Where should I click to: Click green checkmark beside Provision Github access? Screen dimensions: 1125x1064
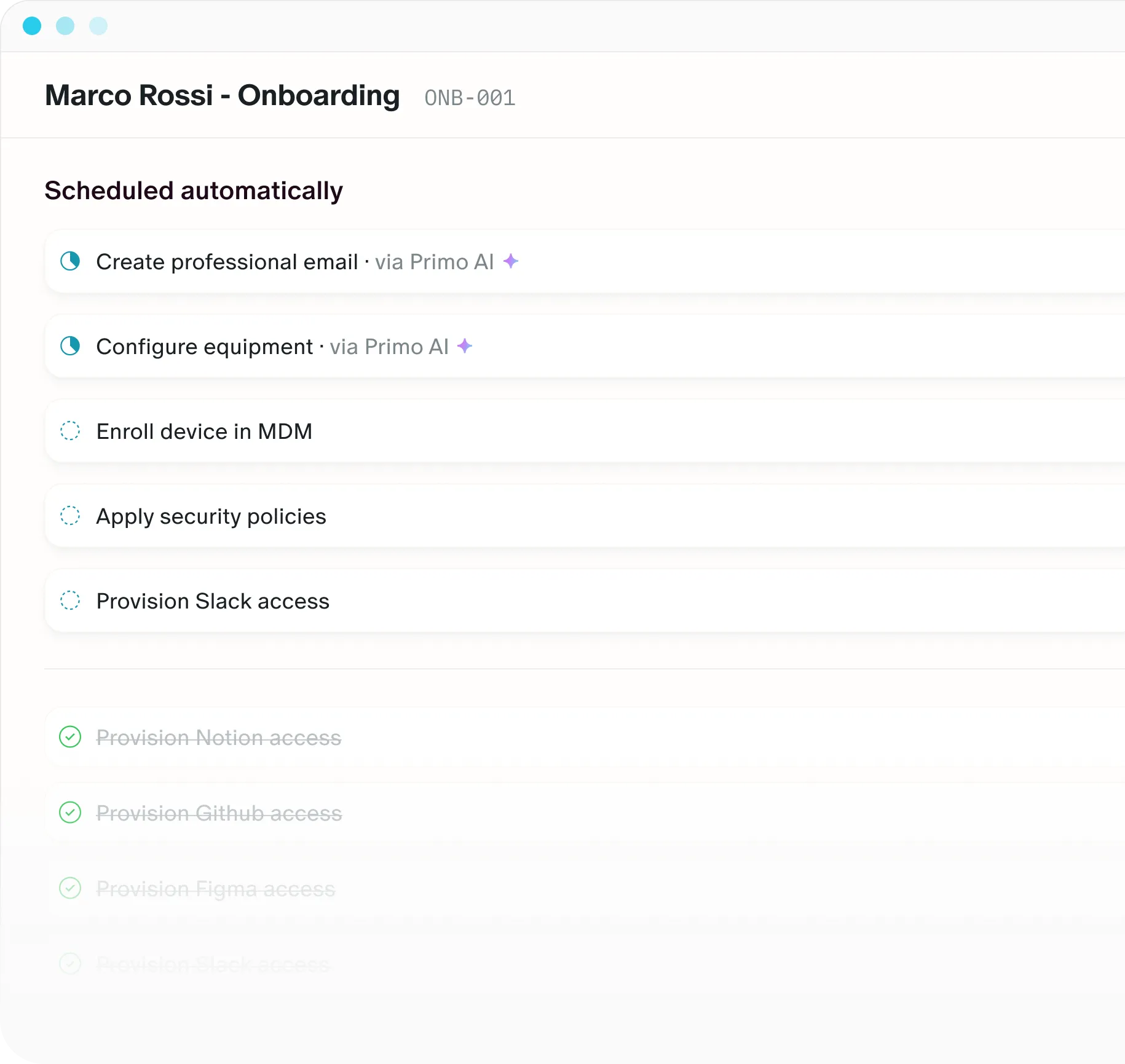click(x=70, y=813)
